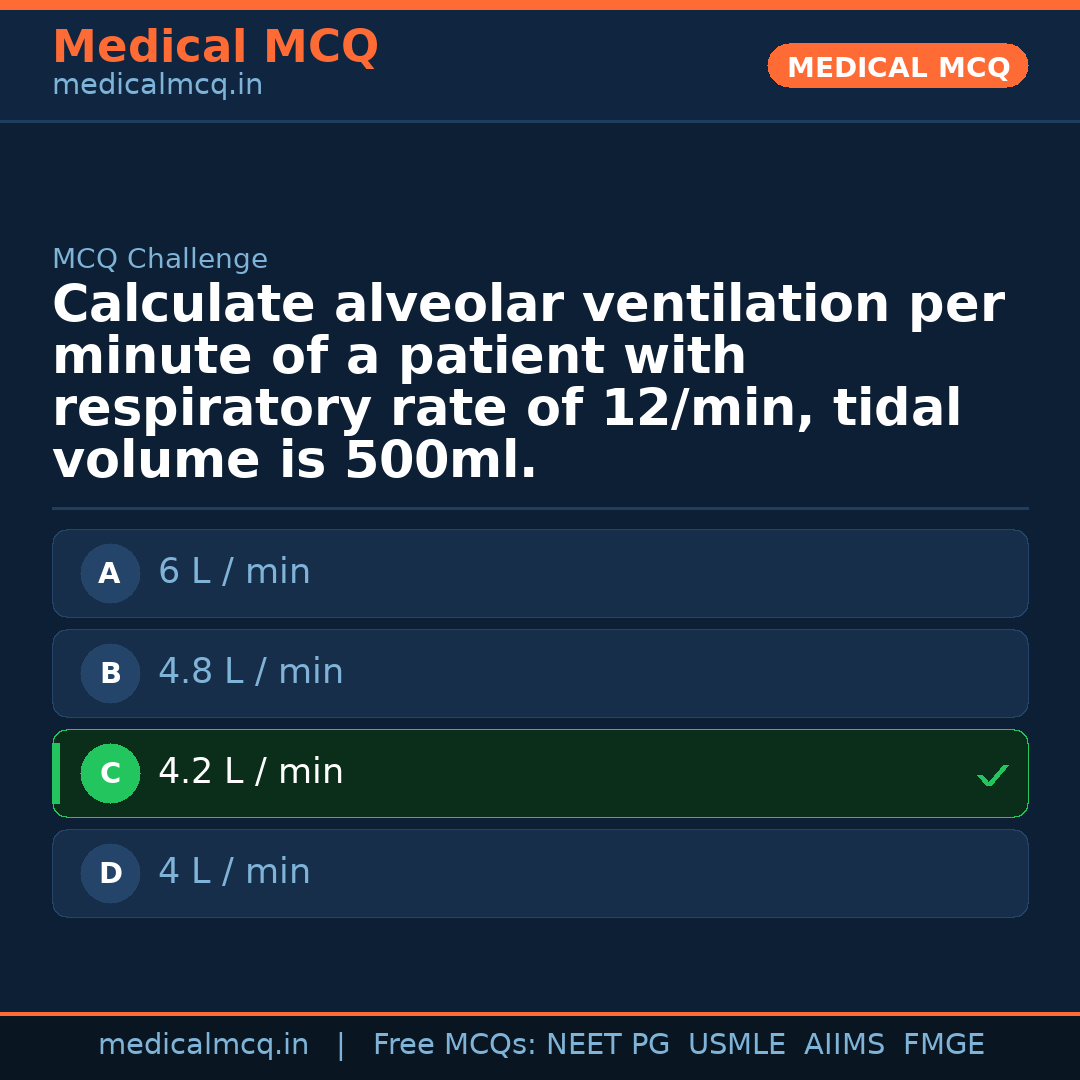This screenshot has height=1080, width=1080.
Task: Open the medicalmcq.in link below the title
Action: coord(157,86)
